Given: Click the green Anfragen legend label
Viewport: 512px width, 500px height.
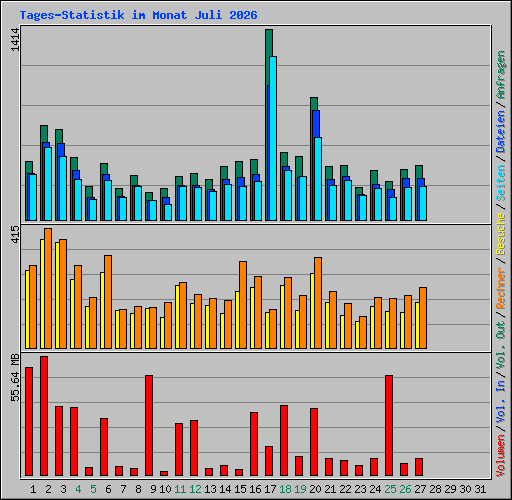Looking at the screenshot, I should [x=501, y=75].
